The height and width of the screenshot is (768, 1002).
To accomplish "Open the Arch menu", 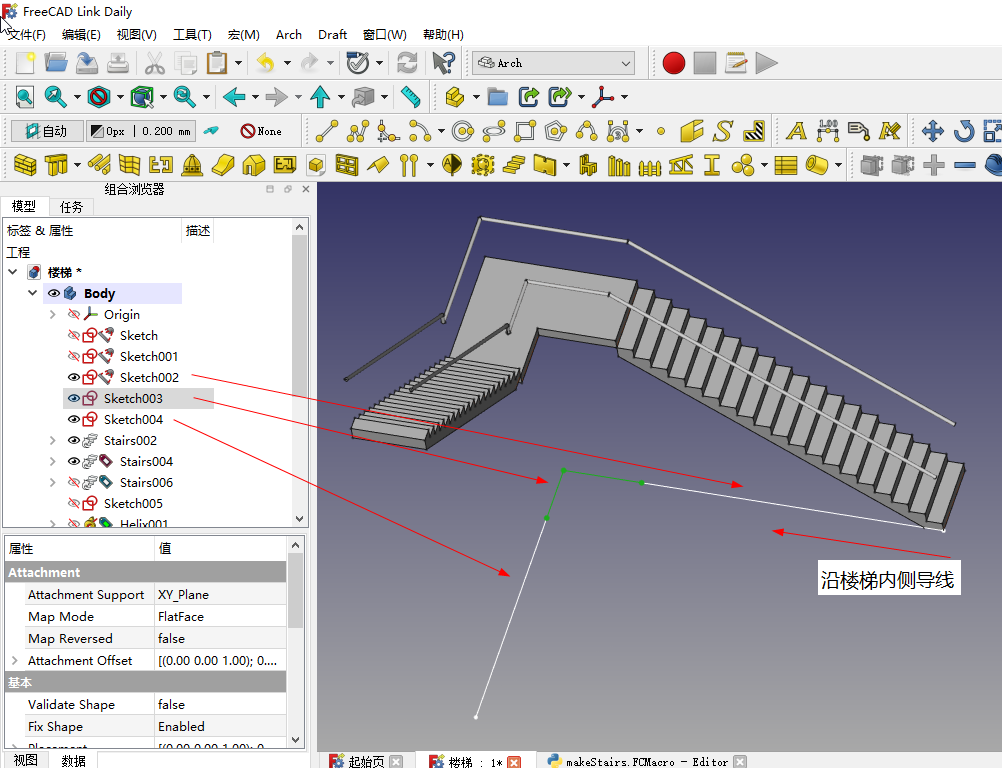I will coord(288,34).
